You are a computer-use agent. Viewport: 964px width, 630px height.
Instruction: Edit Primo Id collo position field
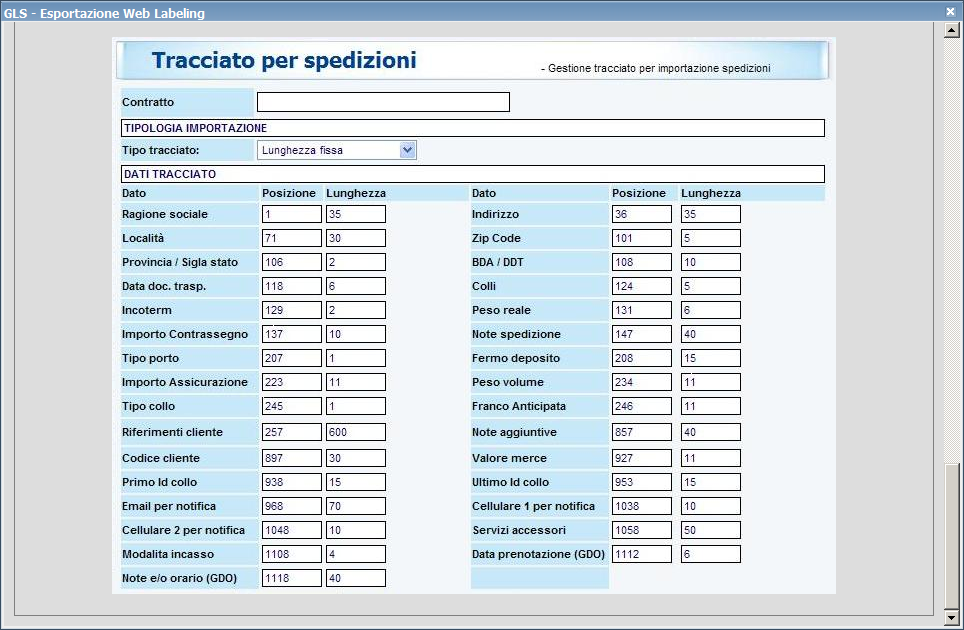291,482
